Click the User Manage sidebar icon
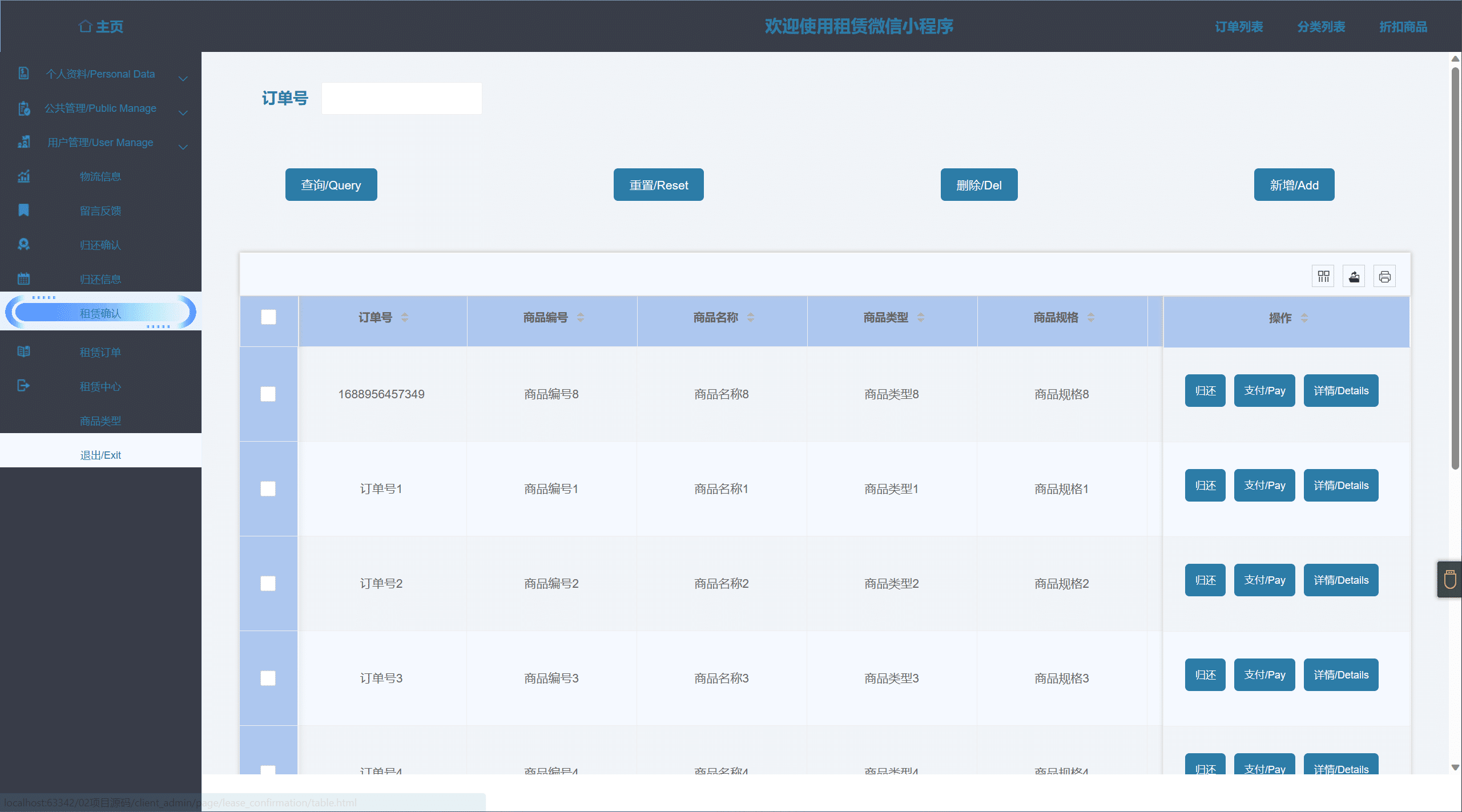 click(23, 142)
